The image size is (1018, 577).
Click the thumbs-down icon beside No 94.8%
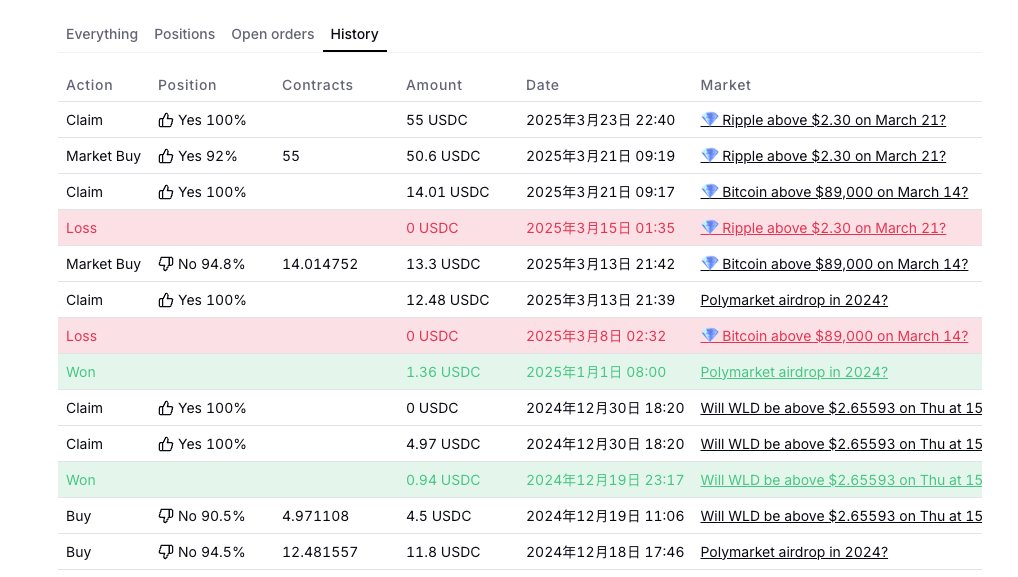click(166, 264)
